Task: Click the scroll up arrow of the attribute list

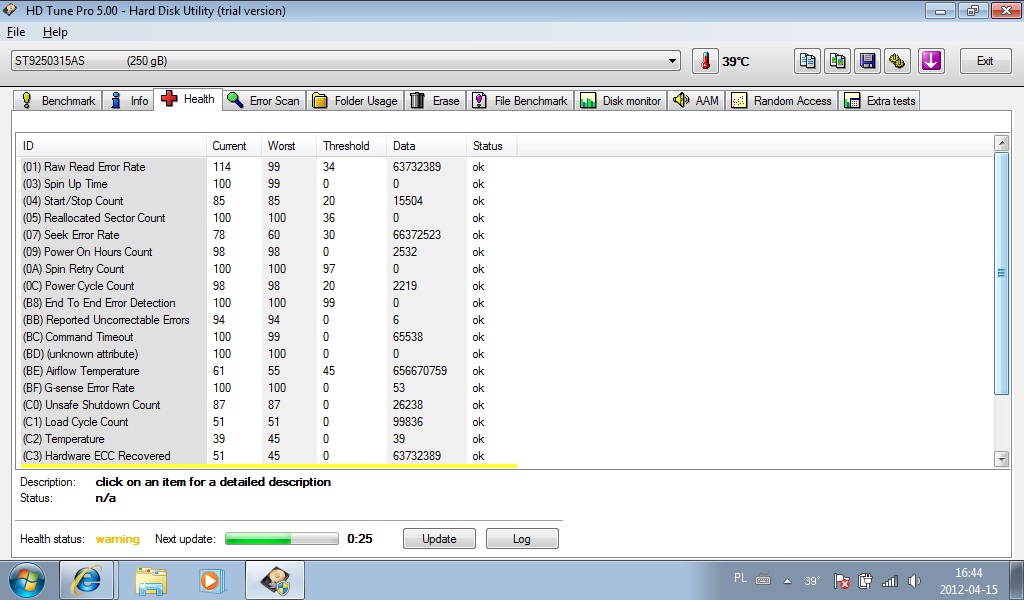Action: [x=1001, y=143]
